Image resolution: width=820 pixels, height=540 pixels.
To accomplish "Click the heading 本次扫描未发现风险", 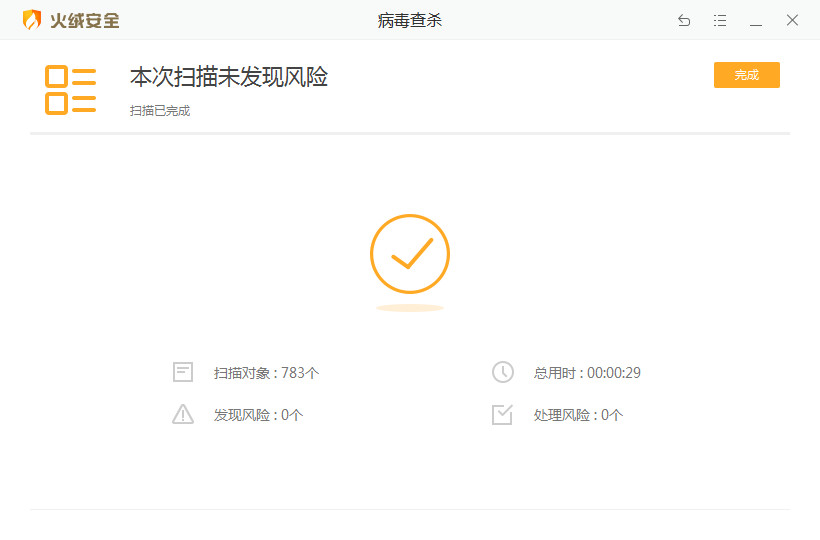I will coord(229,77).
